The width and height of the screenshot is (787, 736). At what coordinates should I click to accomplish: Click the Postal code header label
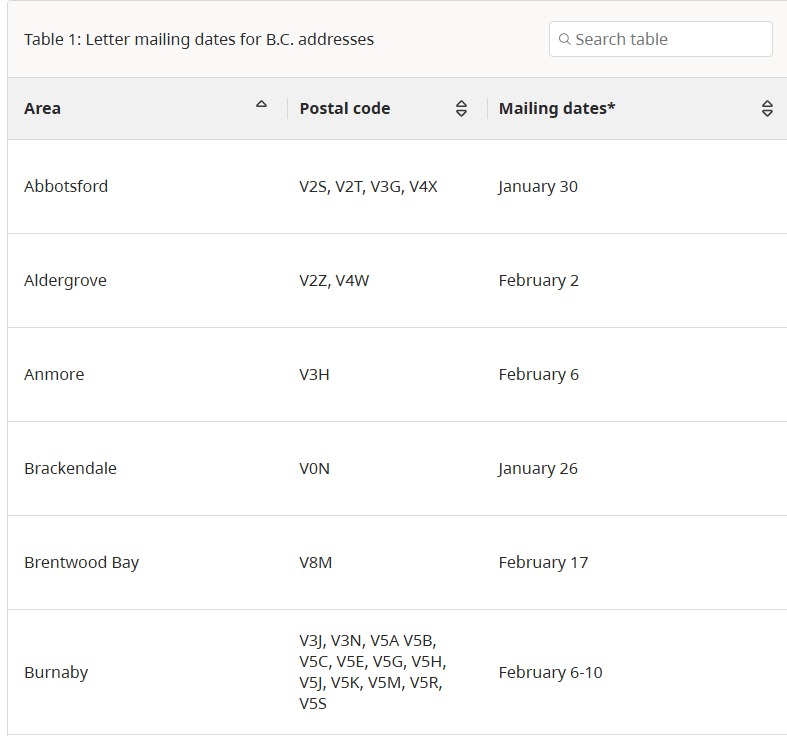click(345, 108)
